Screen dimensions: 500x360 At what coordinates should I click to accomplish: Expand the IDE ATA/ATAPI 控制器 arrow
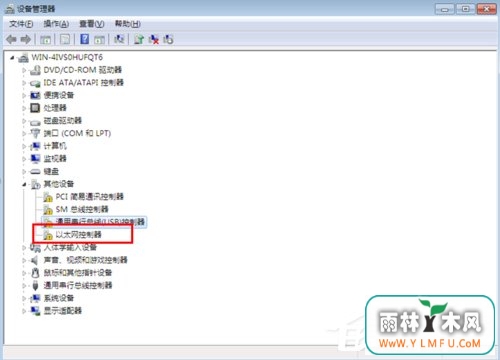point(24,83)
